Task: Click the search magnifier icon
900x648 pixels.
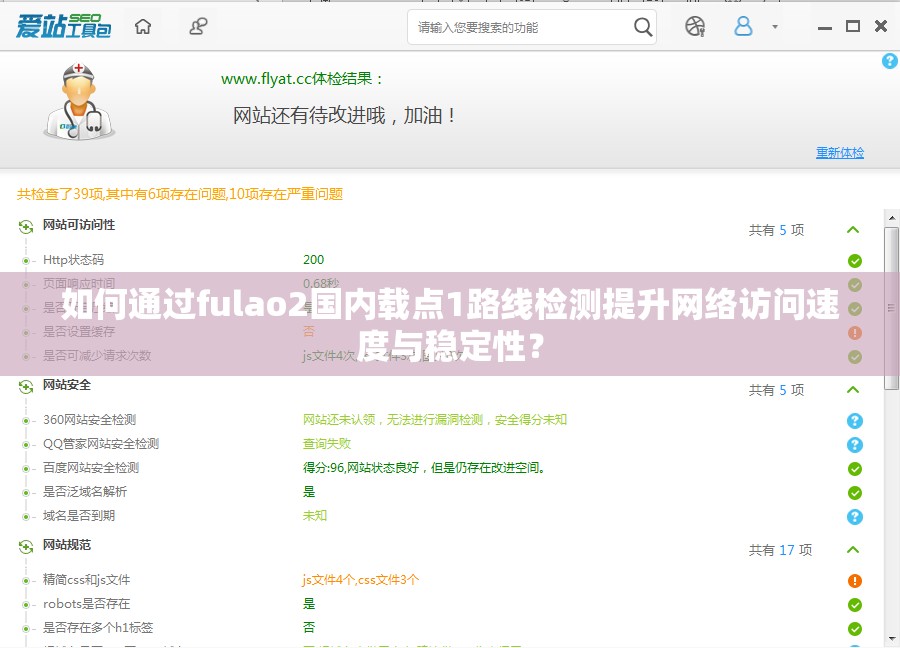Action: [643, 27]
